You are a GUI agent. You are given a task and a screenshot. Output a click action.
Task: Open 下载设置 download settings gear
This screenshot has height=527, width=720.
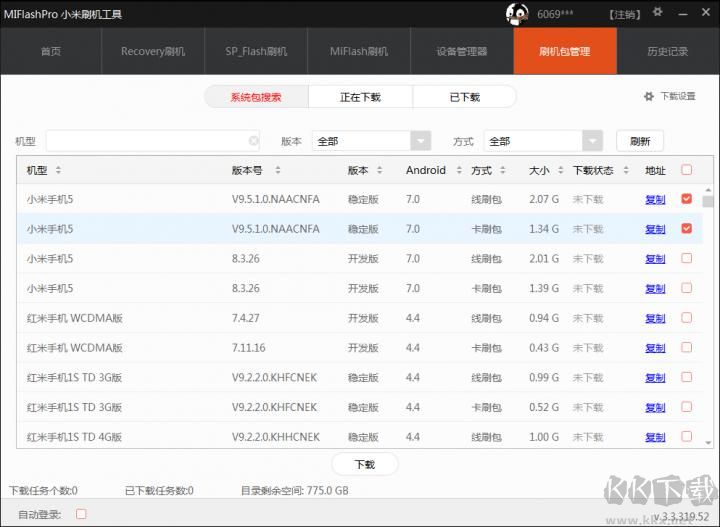[649, 97]
